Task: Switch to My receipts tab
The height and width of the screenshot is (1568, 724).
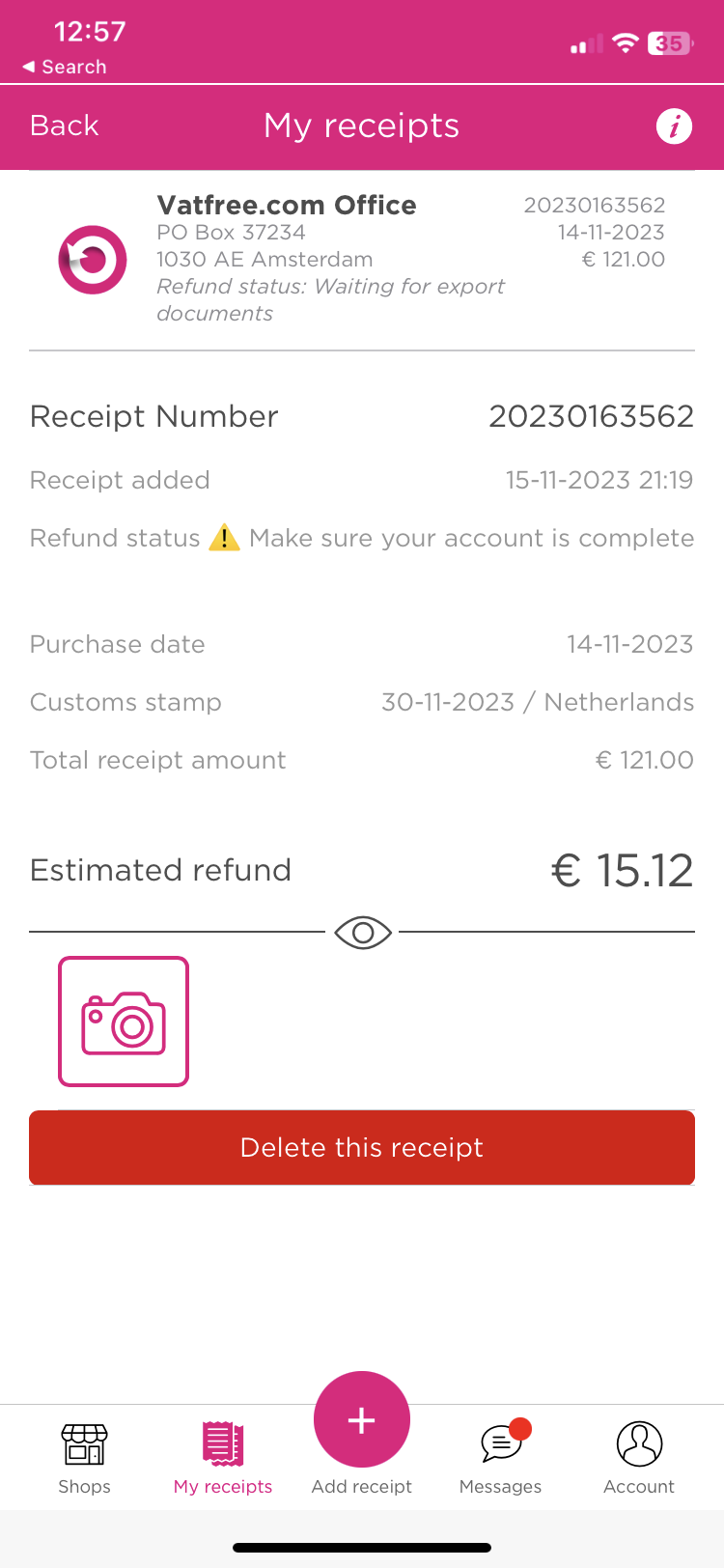Action: pos(223,1458)
